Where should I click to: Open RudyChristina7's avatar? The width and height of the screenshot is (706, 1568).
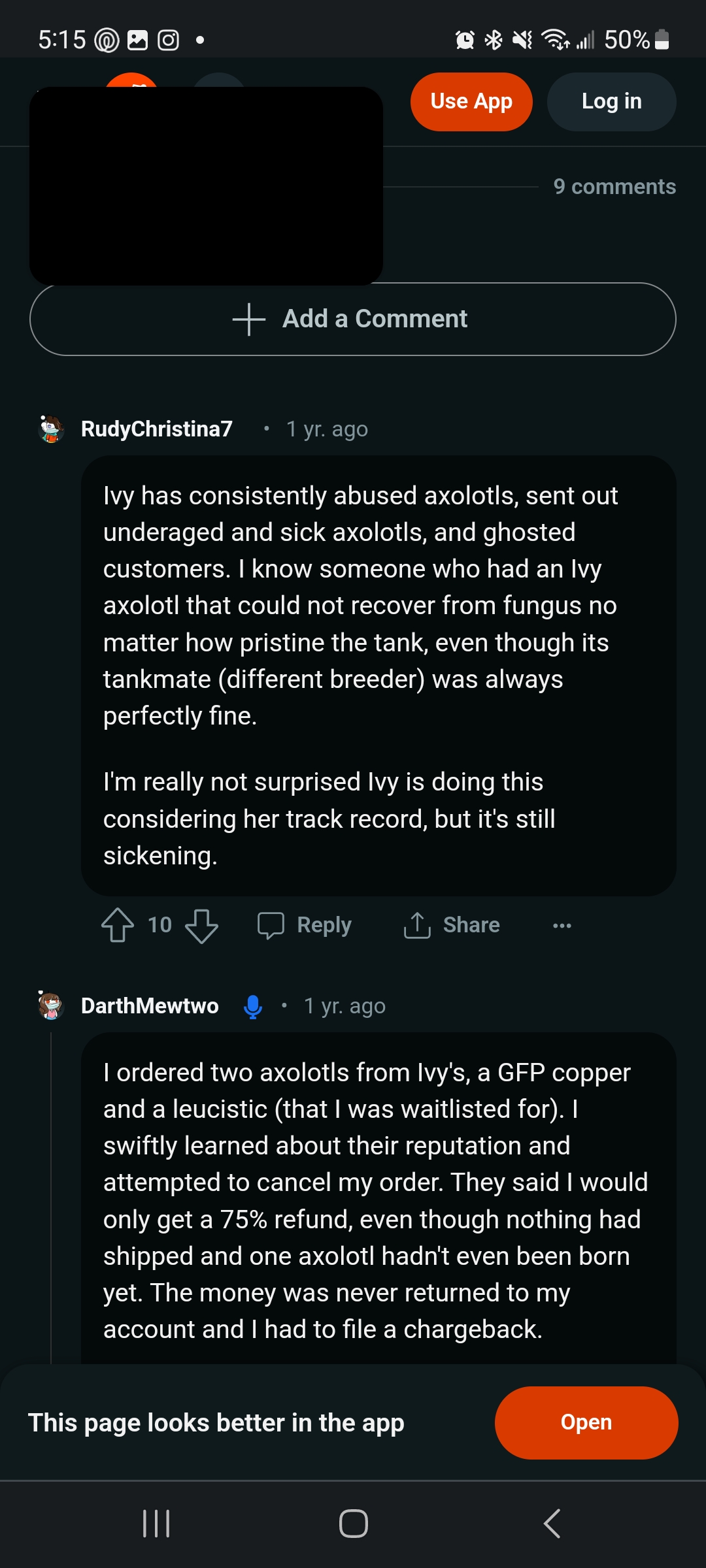[51, 429]
